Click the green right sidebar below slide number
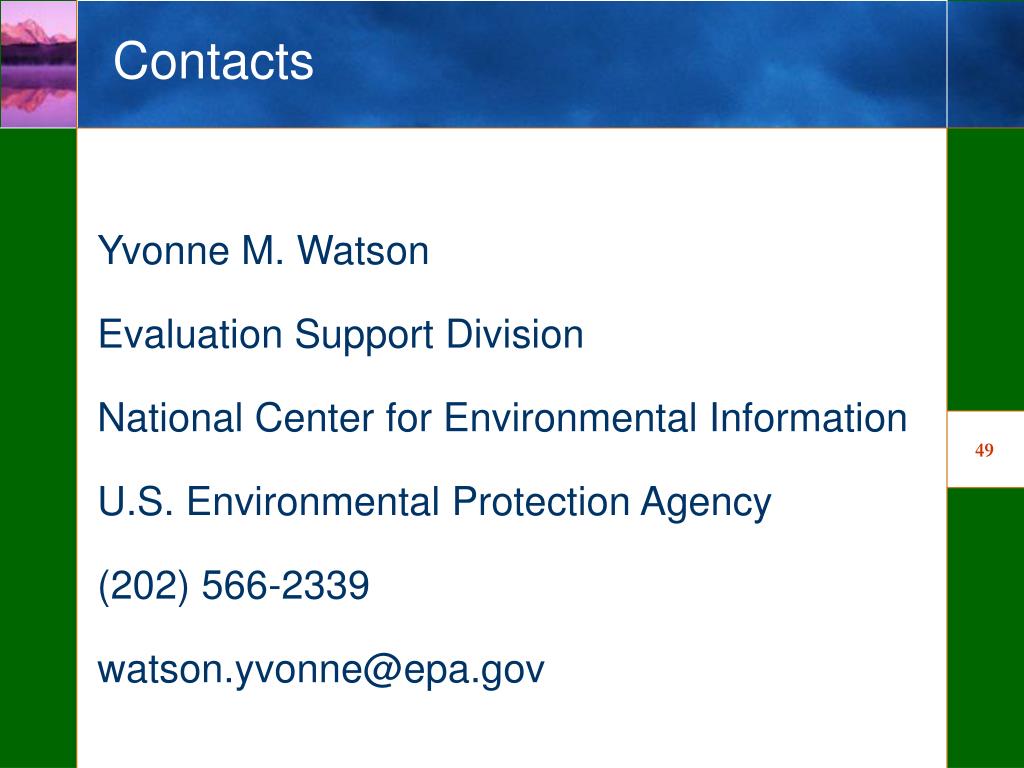 pos(985,628)
